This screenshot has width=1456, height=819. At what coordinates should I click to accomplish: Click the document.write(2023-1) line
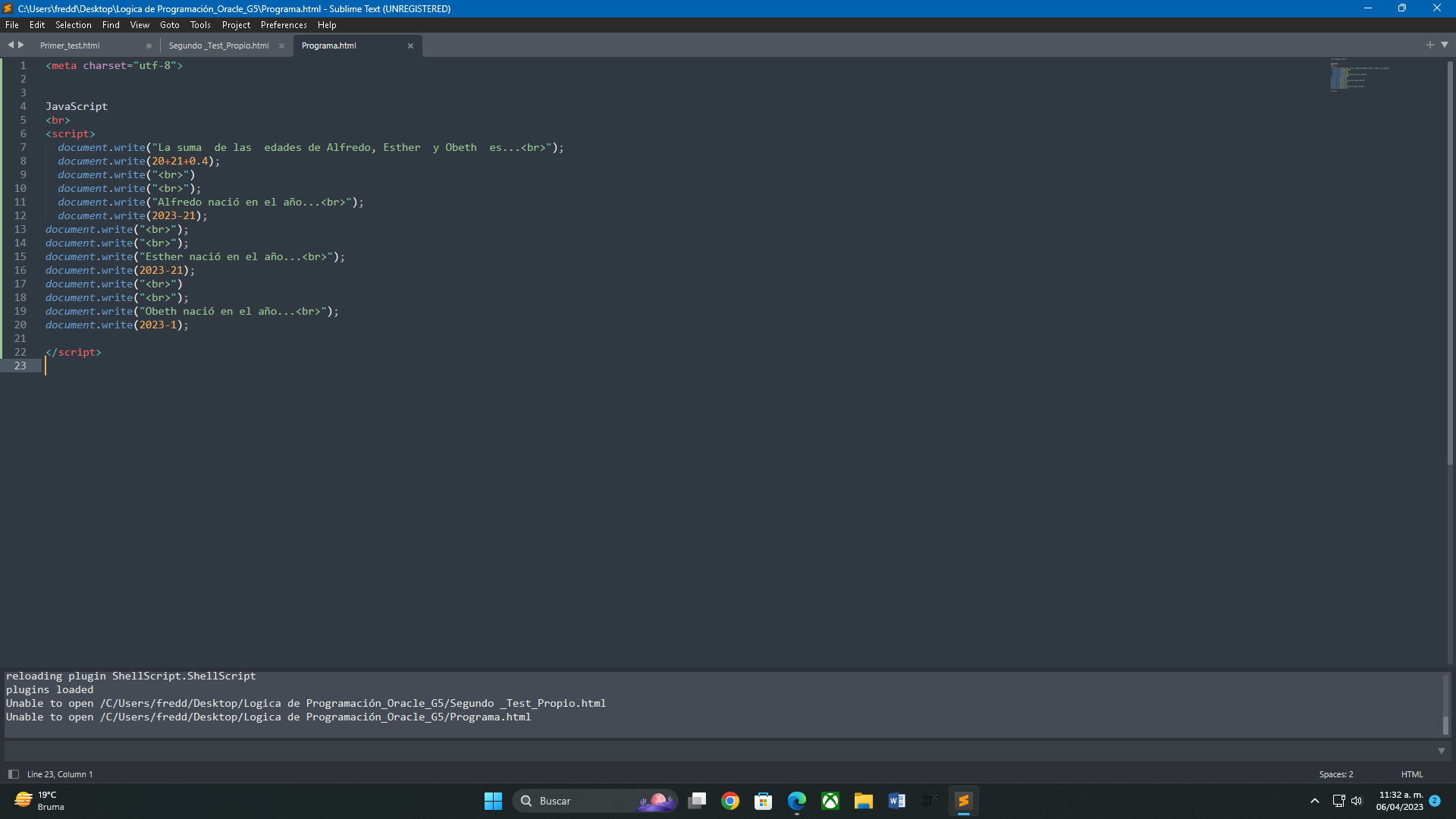point(117,325)
